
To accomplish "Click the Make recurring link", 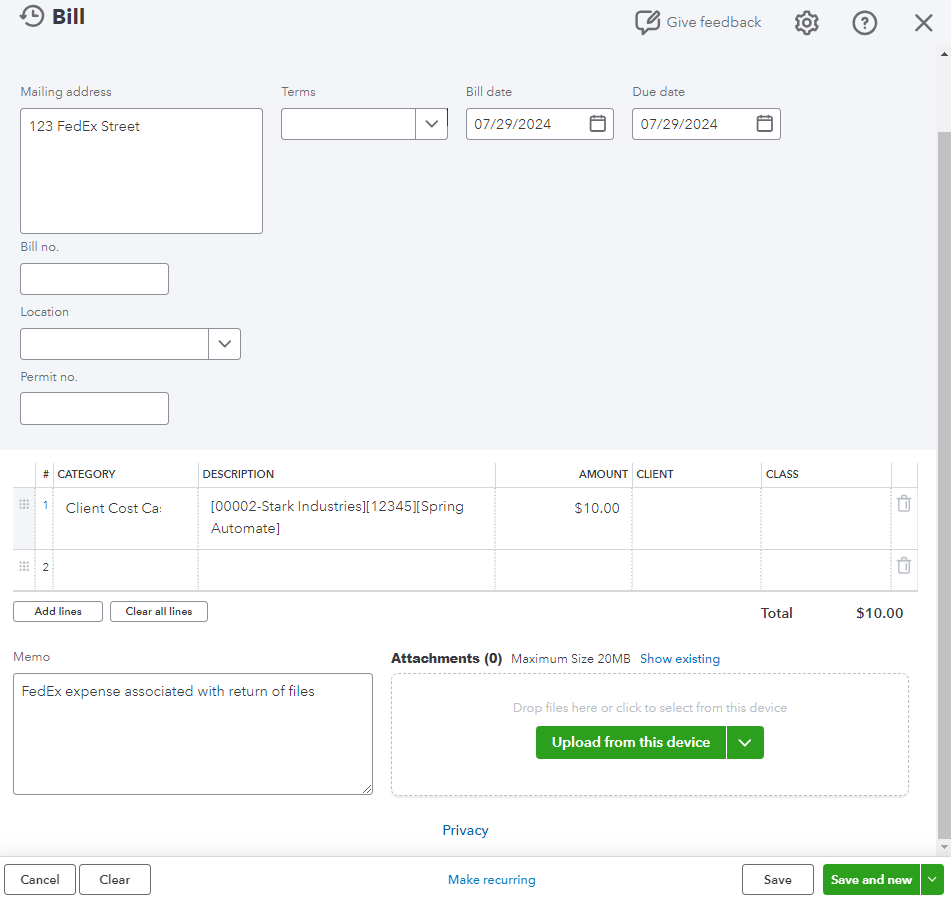I will (x=491, y=880).
